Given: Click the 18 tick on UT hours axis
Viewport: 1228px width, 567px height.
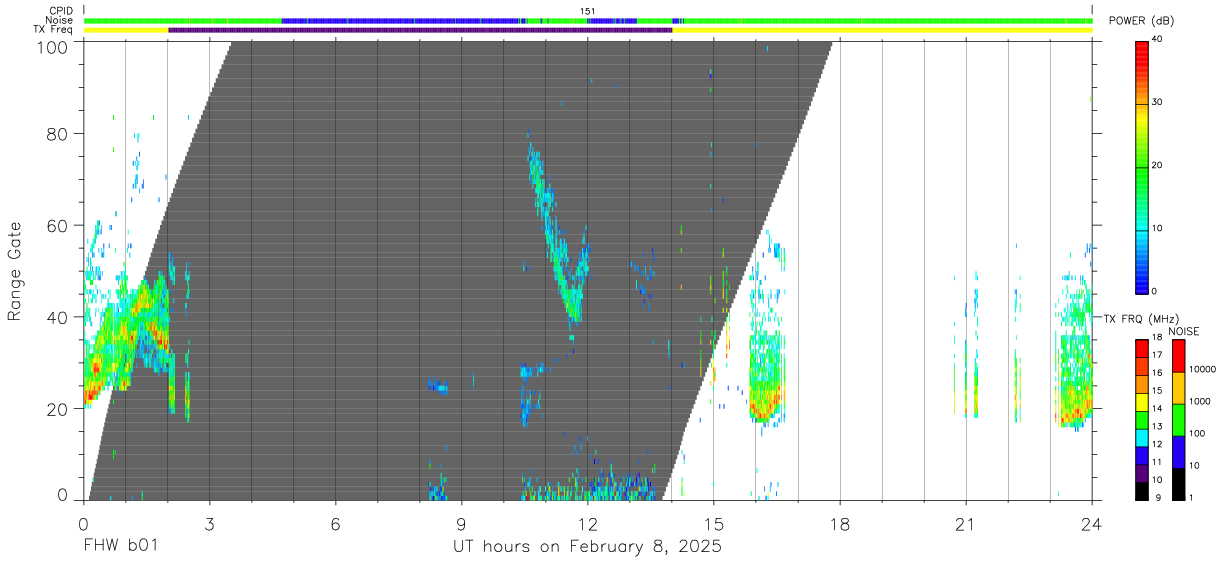Looking at the screenshot, I should [x=840, y=523].
